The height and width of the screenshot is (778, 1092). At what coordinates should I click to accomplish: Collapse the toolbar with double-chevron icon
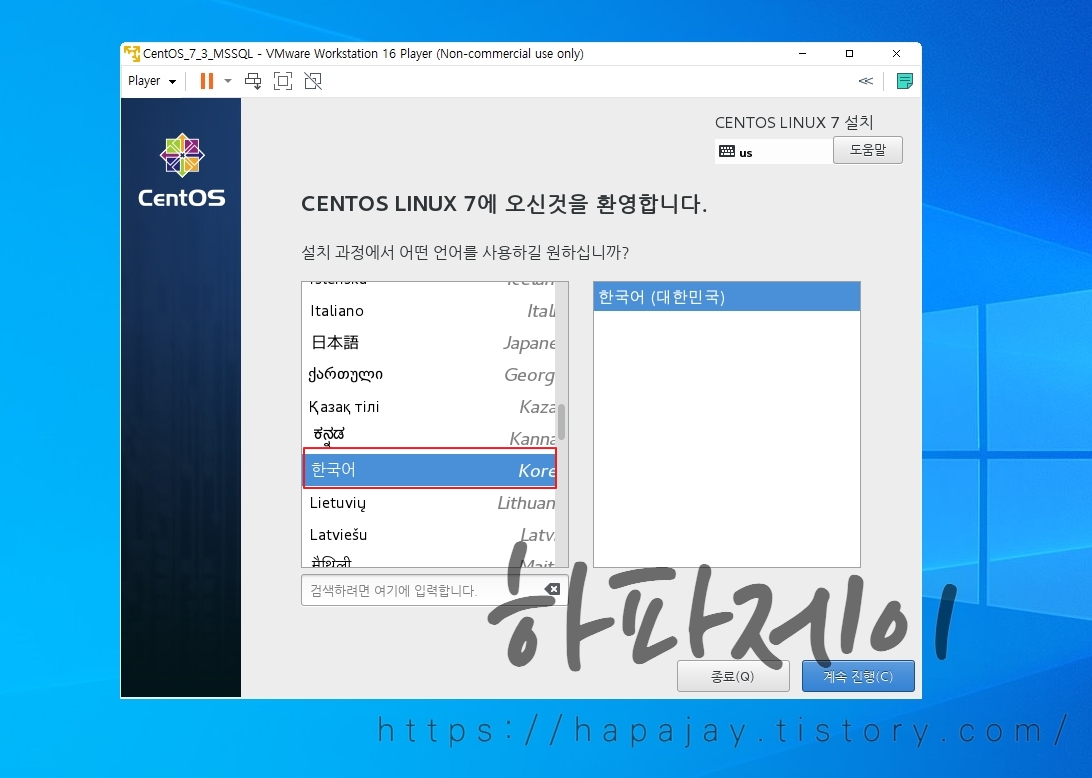[x=866, y=81]
